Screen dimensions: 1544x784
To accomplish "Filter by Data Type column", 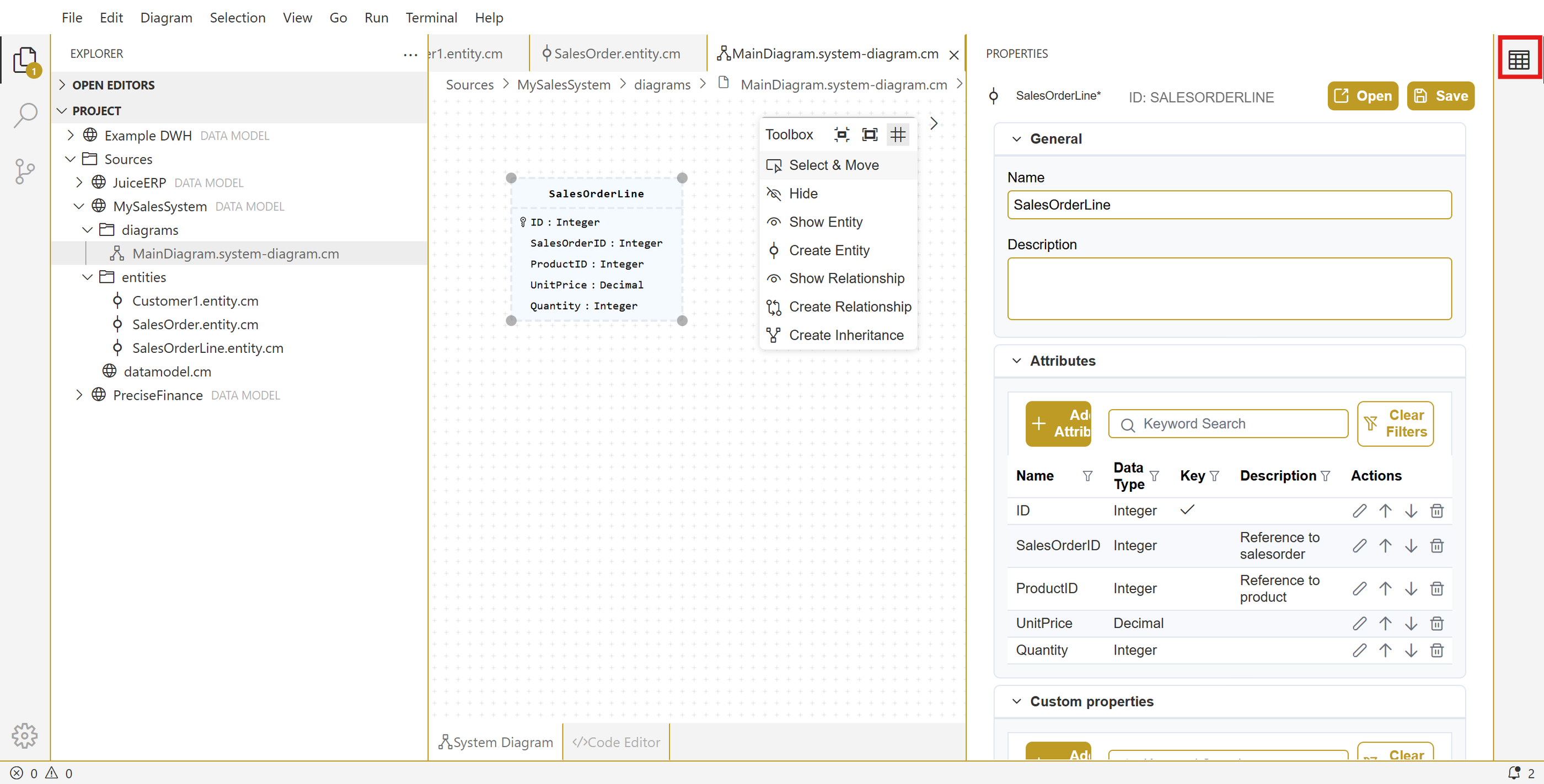I will click(x=1154, y=476).
